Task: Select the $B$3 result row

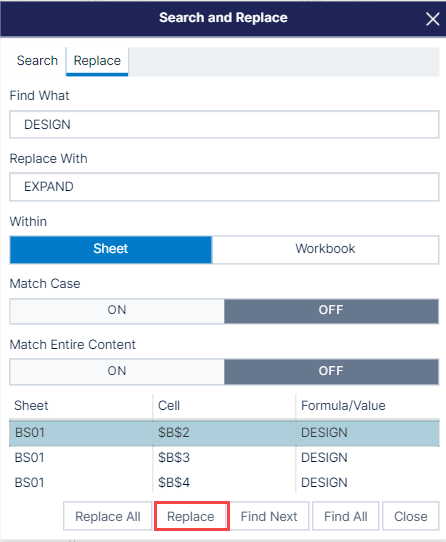Action: [x=224, y=458]
